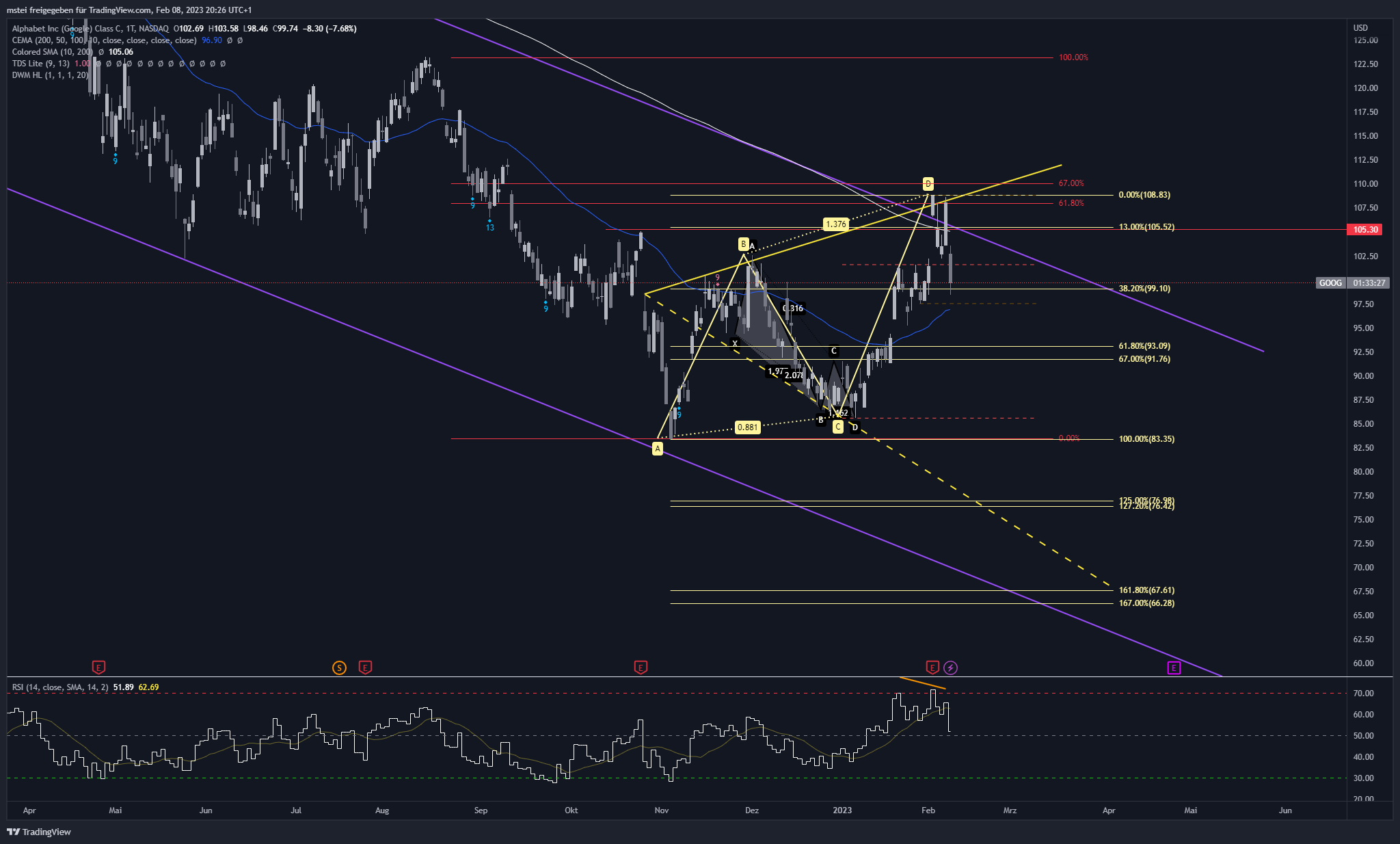Click the 0.881 ratio label
Image resolution: width=1400 pixels, height=844 pixels.
747,427
